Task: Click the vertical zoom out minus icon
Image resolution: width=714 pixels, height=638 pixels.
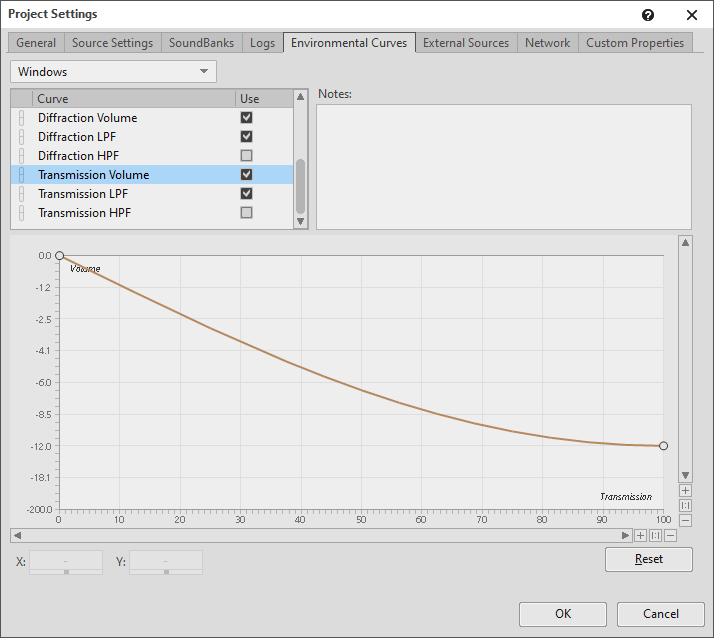Action: (685, 520)
